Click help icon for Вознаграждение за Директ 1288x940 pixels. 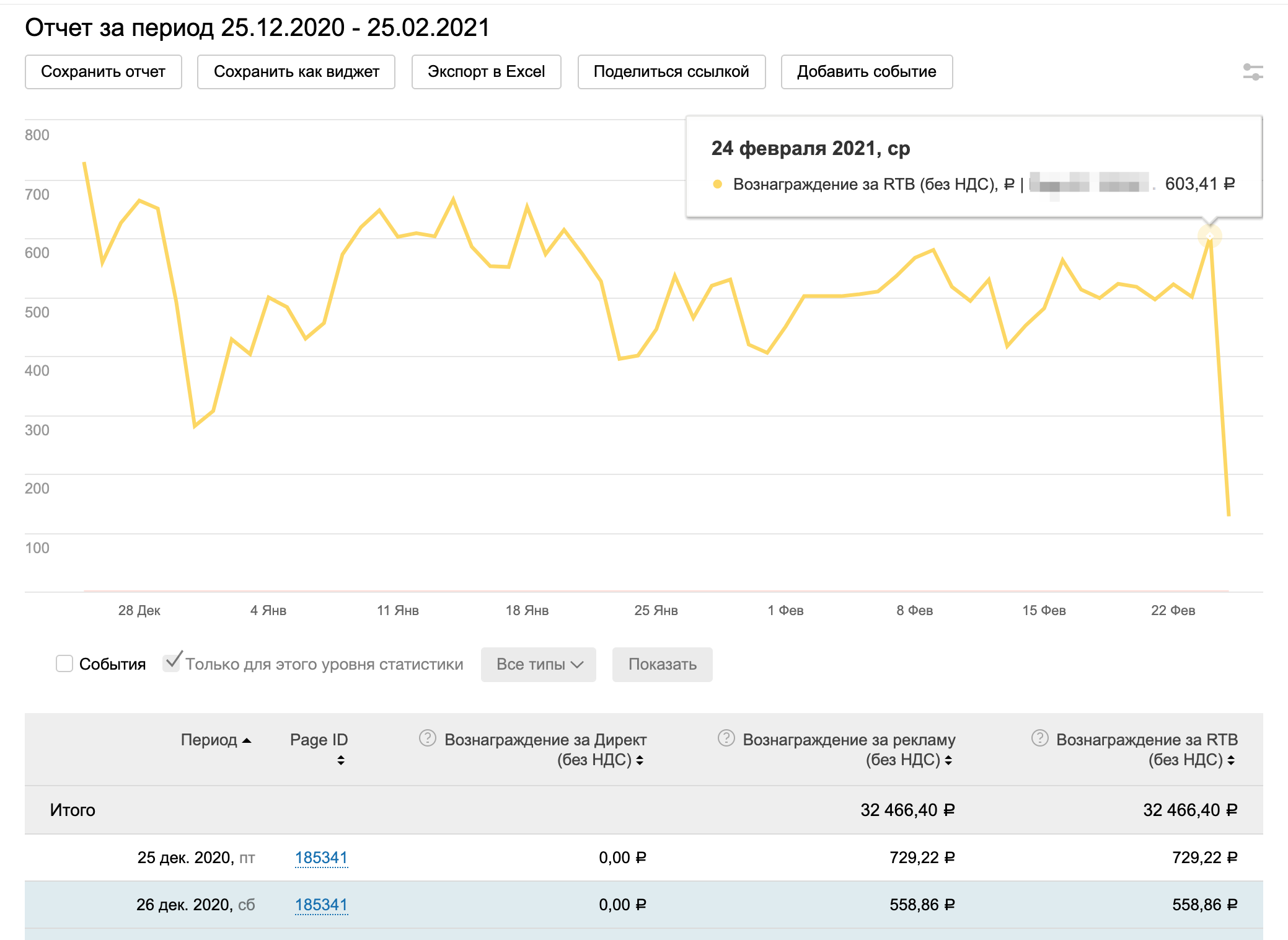coord(427,738)
